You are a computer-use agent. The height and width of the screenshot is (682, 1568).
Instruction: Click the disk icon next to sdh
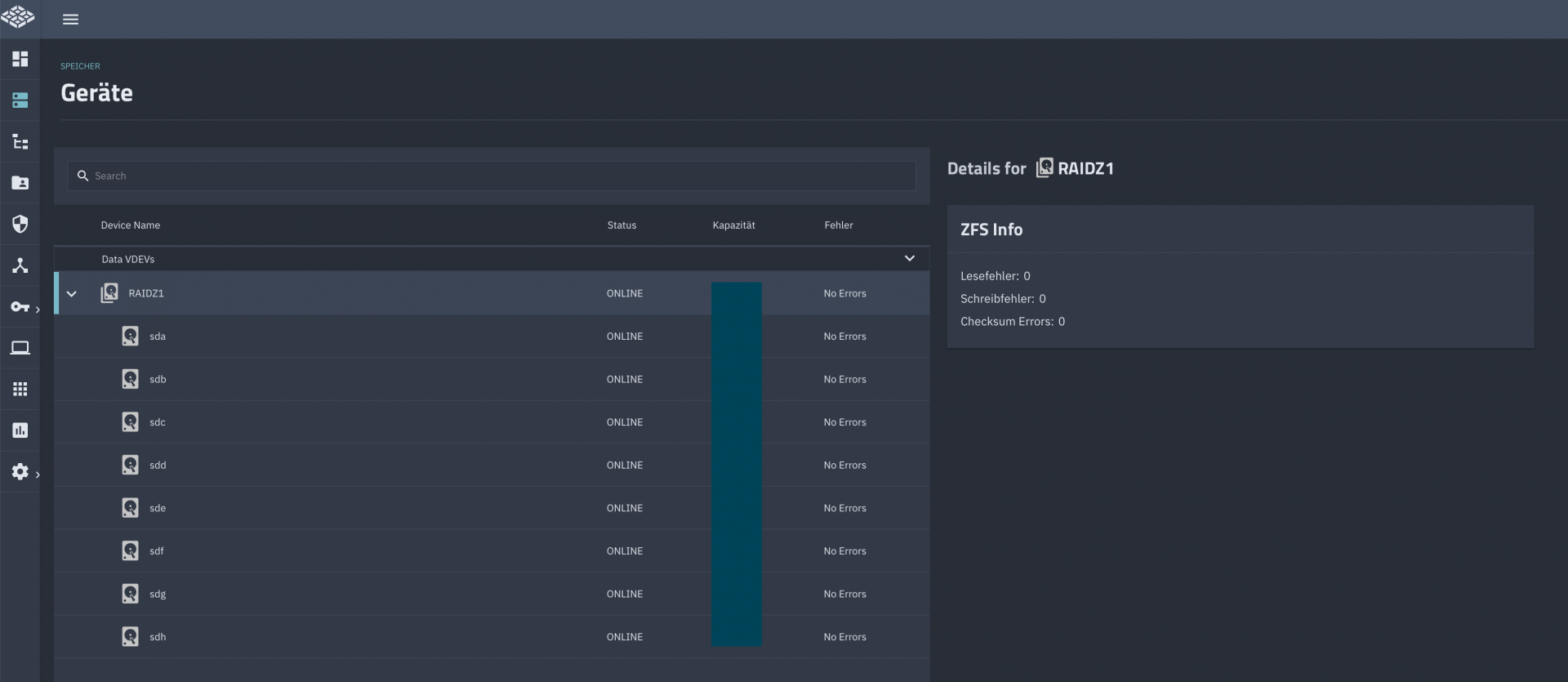tap(130, 636)
